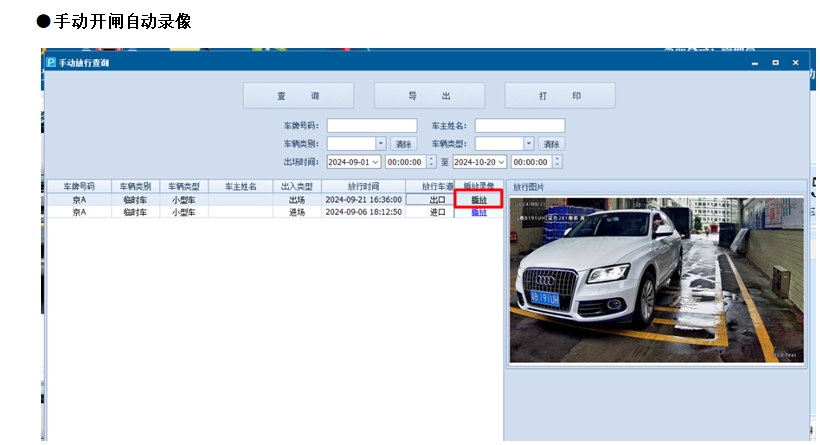The height and width of the screenshot is (445, 820).
Task: Play recording for the 进场 record
Action: pos(479,212)
